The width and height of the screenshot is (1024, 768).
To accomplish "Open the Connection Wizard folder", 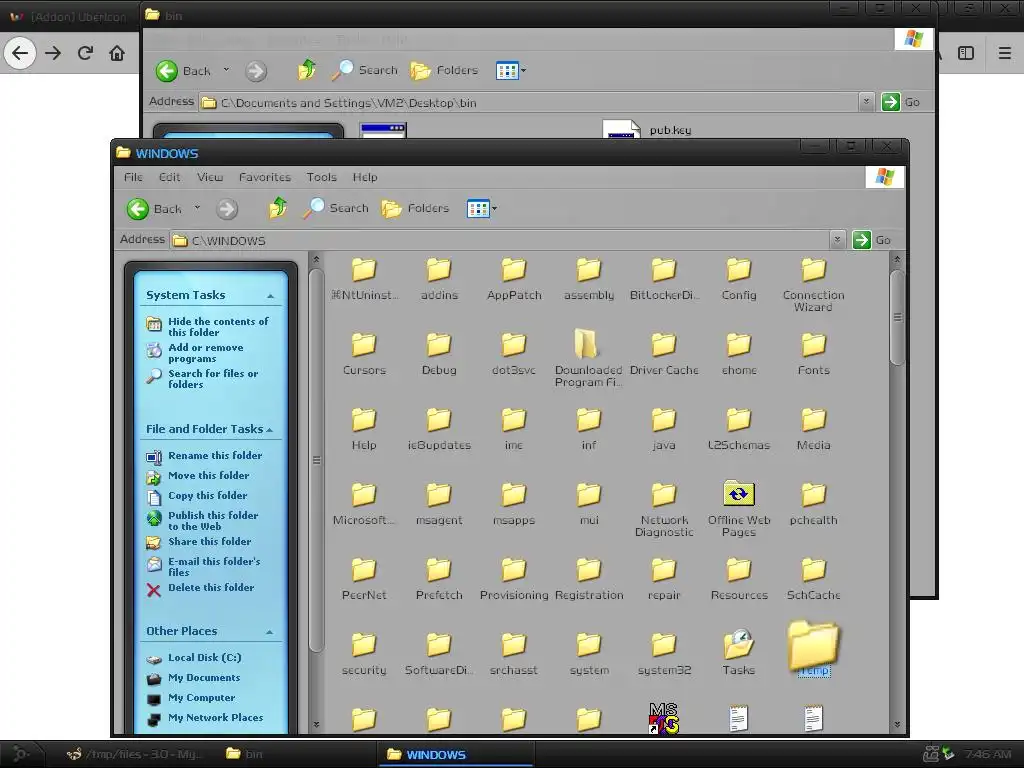I will 813,285.
